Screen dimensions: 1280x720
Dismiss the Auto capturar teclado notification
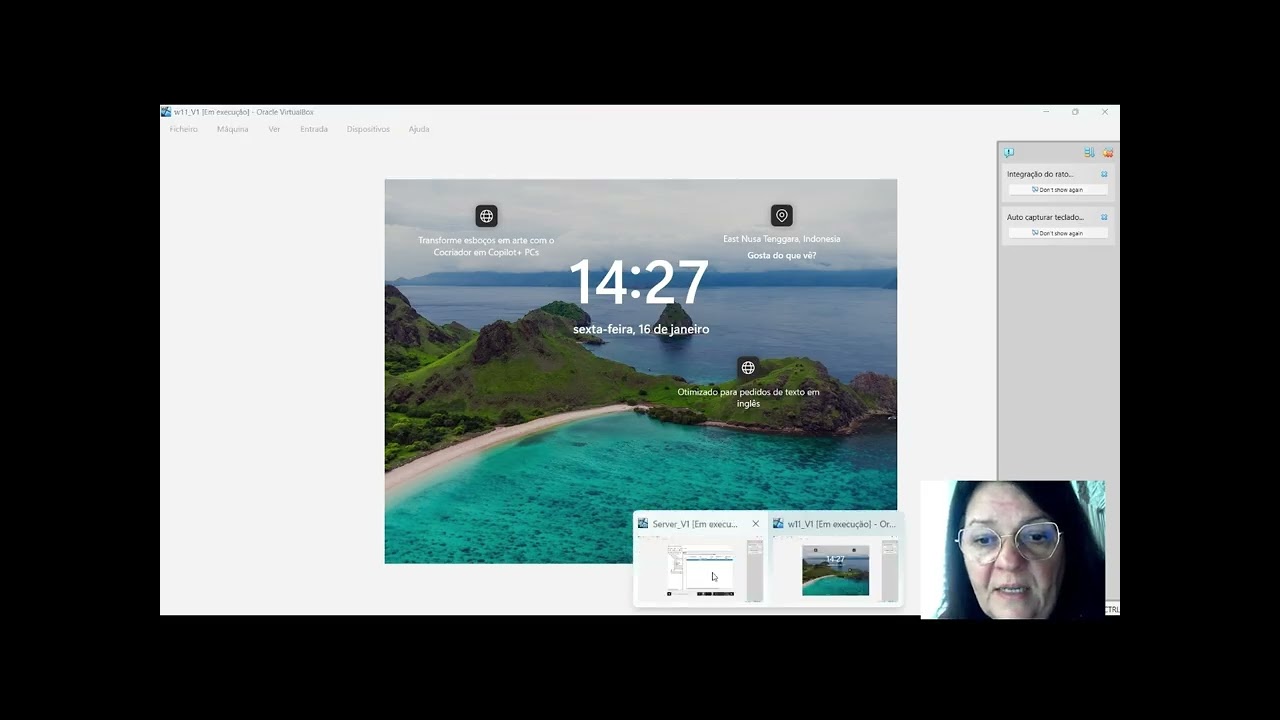click(1104, 217)
